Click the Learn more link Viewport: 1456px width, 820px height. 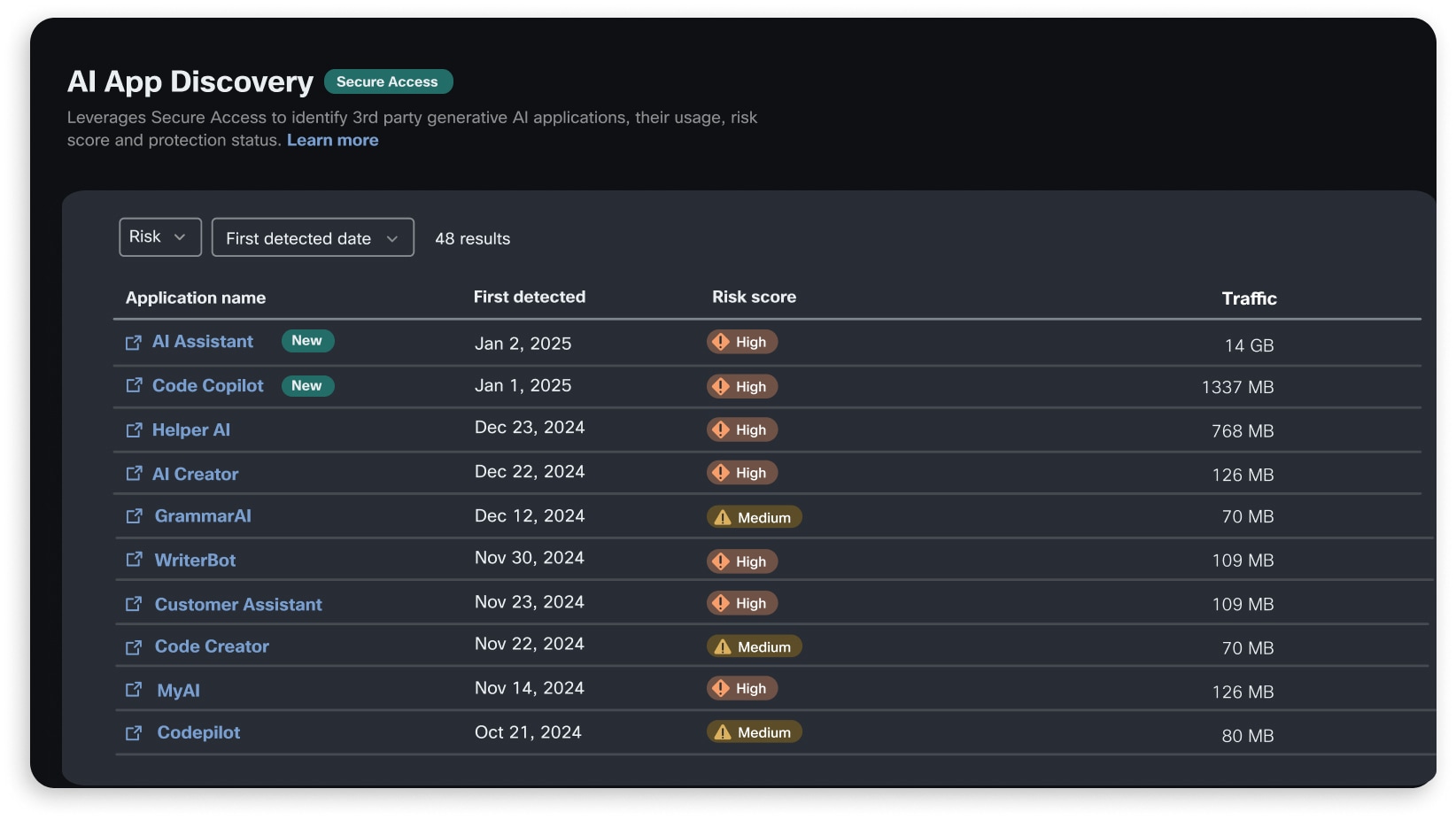(332, 140)
